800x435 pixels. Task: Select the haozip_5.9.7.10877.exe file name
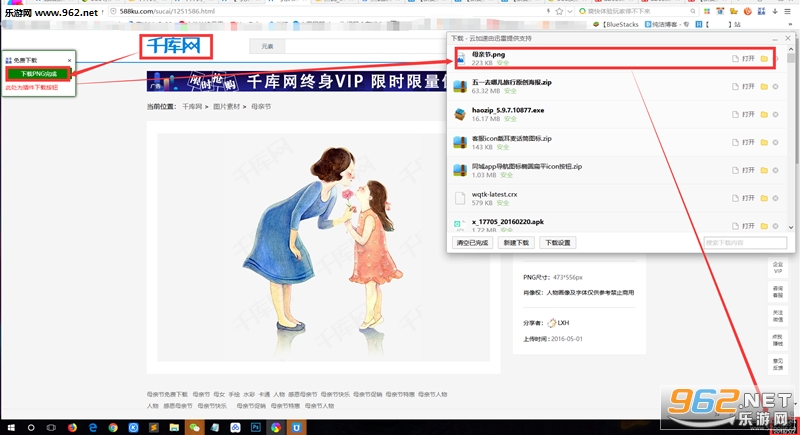coord(508,110)
